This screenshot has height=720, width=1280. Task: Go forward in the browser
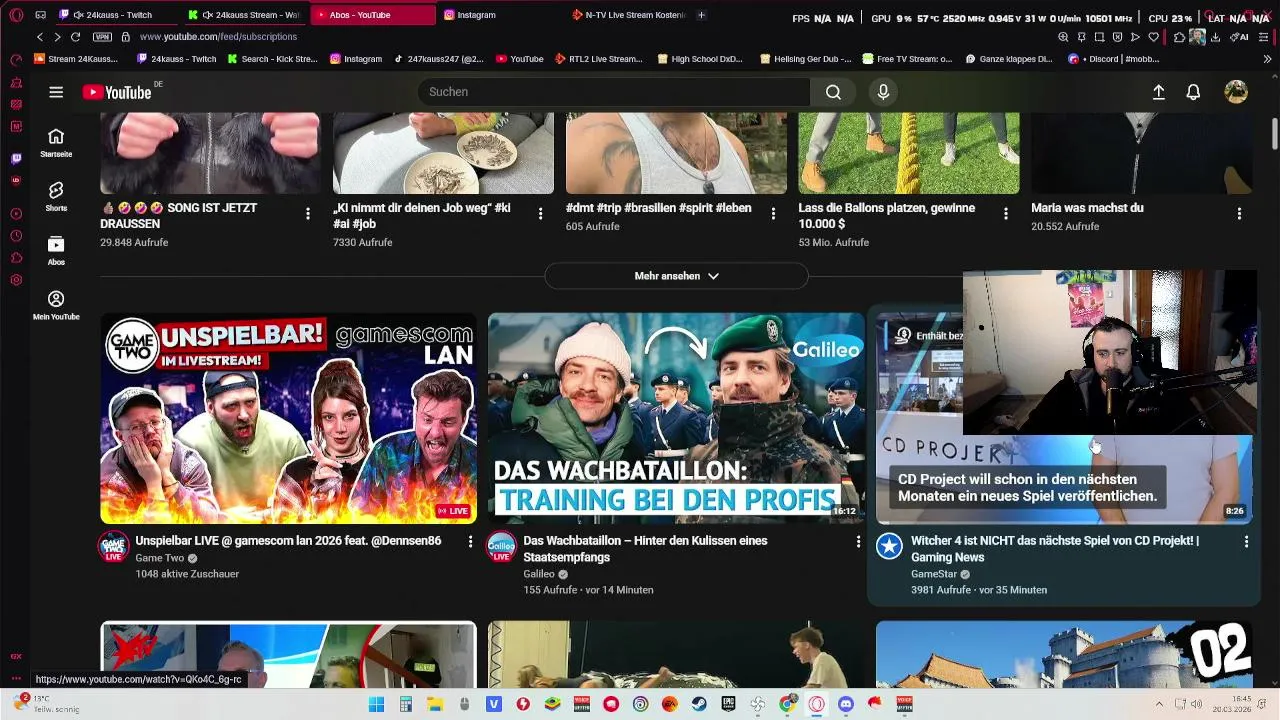[x=57, y=37]
